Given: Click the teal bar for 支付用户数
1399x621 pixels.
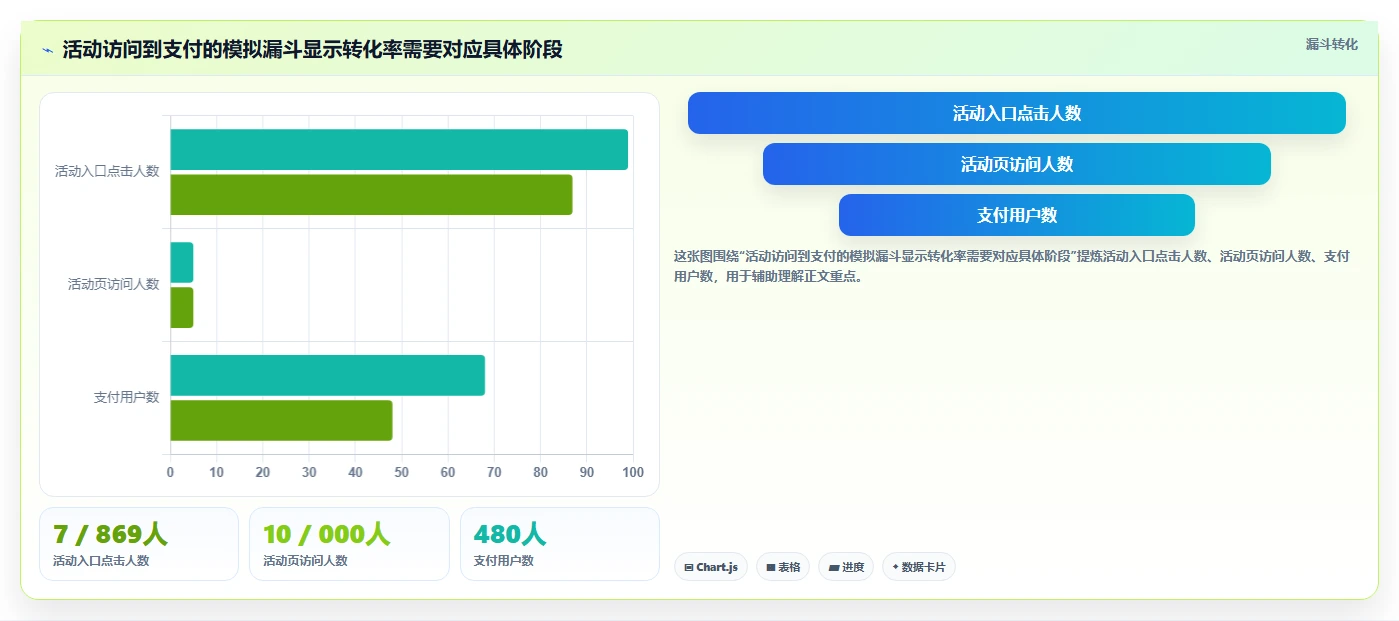Looking at the screenshot, I should click(327, 375).
